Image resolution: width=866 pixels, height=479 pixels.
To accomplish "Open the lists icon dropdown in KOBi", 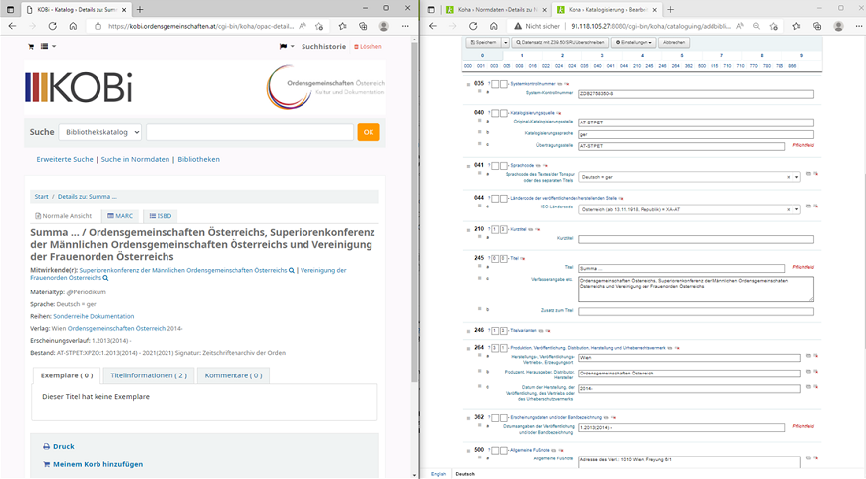I will (x=48, y=46).
